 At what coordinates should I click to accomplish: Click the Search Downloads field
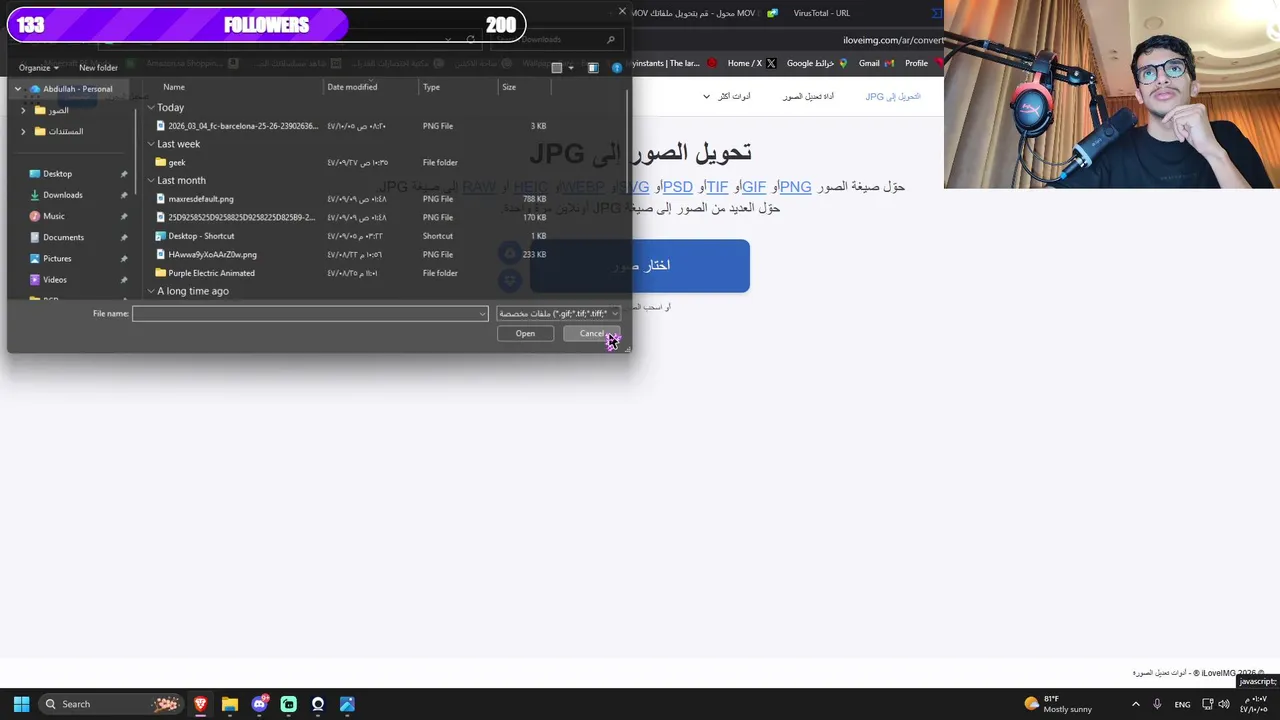(555, 40)
